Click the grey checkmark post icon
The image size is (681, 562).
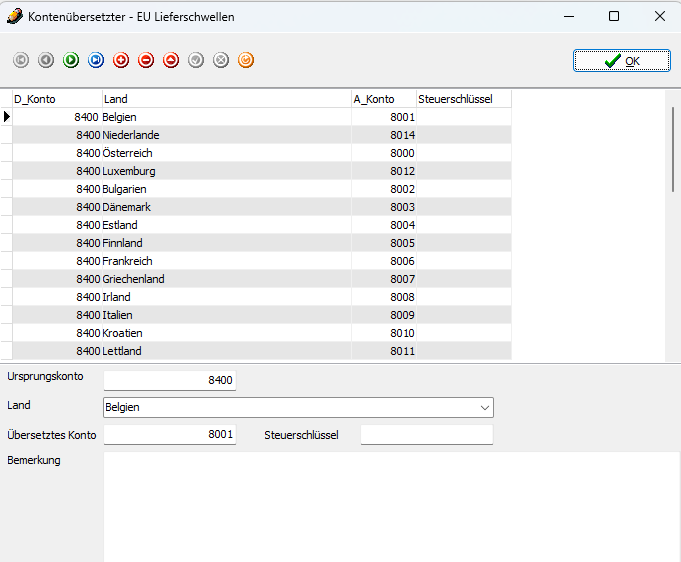pyautogui.click(x=196, y=61)
